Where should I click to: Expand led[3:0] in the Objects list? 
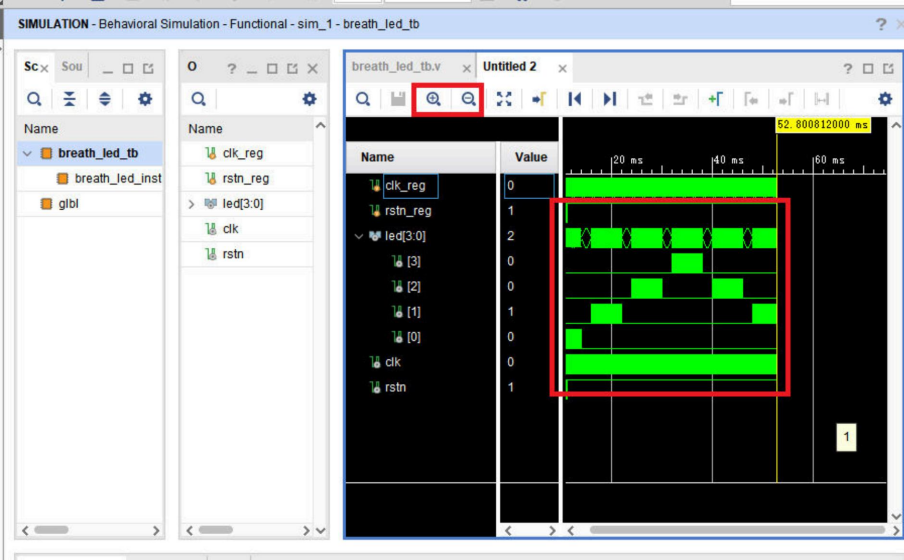coord(192,204)
